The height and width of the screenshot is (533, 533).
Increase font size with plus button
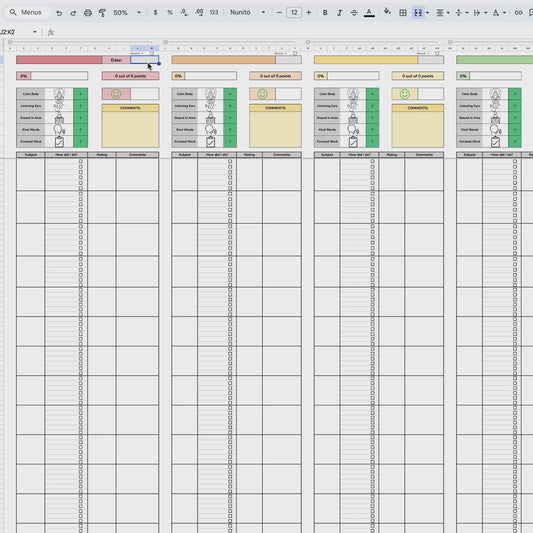pos(309,13)
